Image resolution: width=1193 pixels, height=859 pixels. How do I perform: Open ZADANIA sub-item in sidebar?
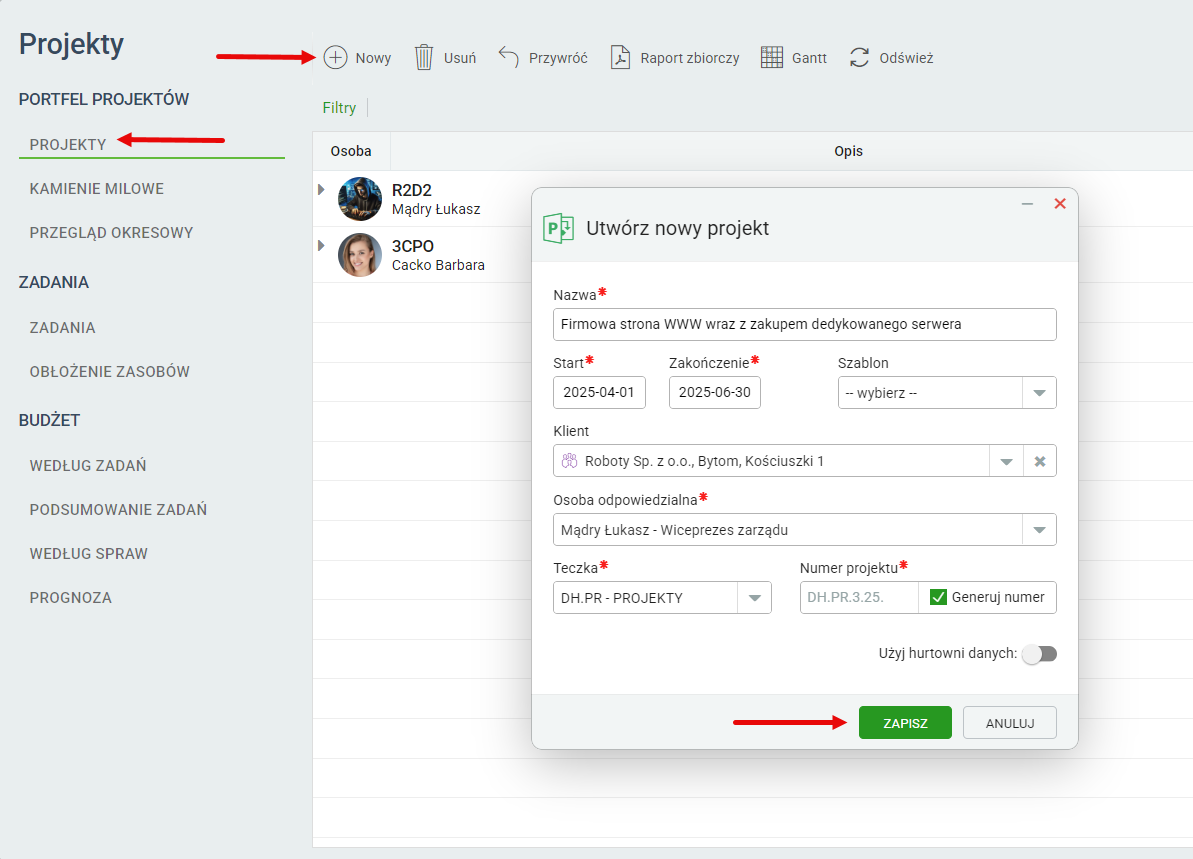point(62,328)
